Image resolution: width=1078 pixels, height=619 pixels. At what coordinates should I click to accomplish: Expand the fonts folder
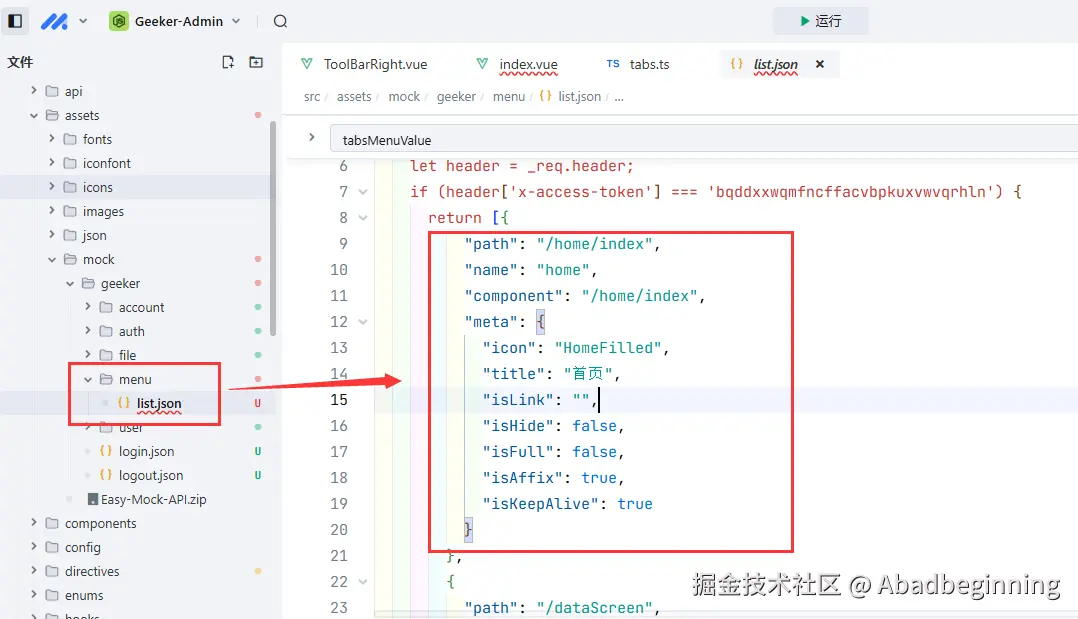tap(52, 138)
